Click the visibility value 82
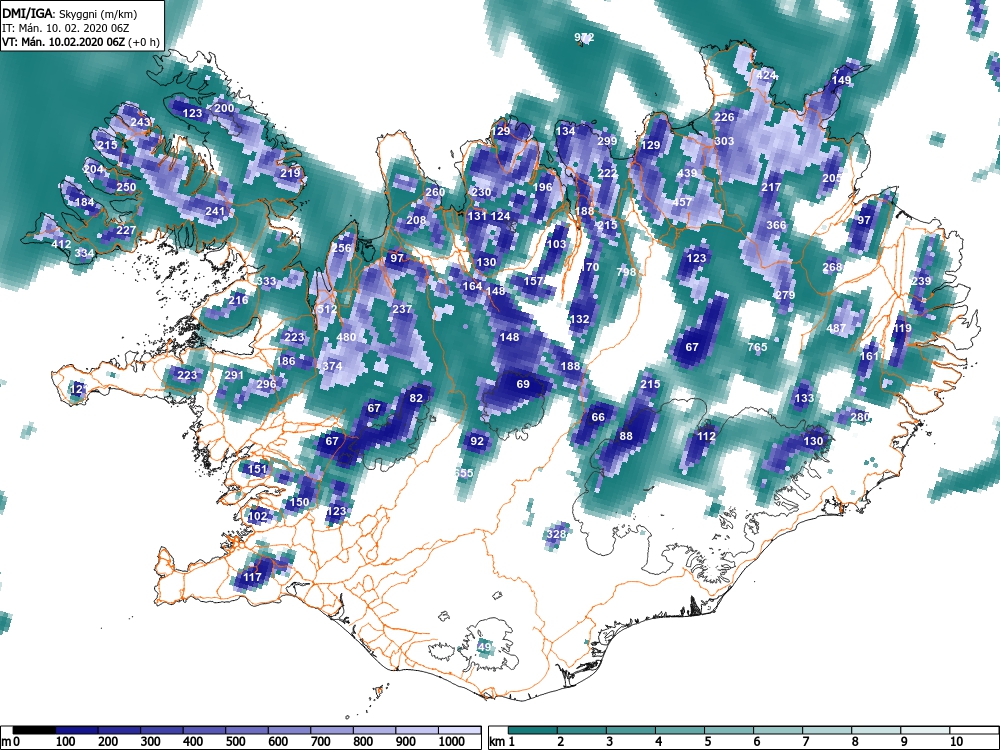Screen dimensions: 1000x750 click(x=416, y=398)
